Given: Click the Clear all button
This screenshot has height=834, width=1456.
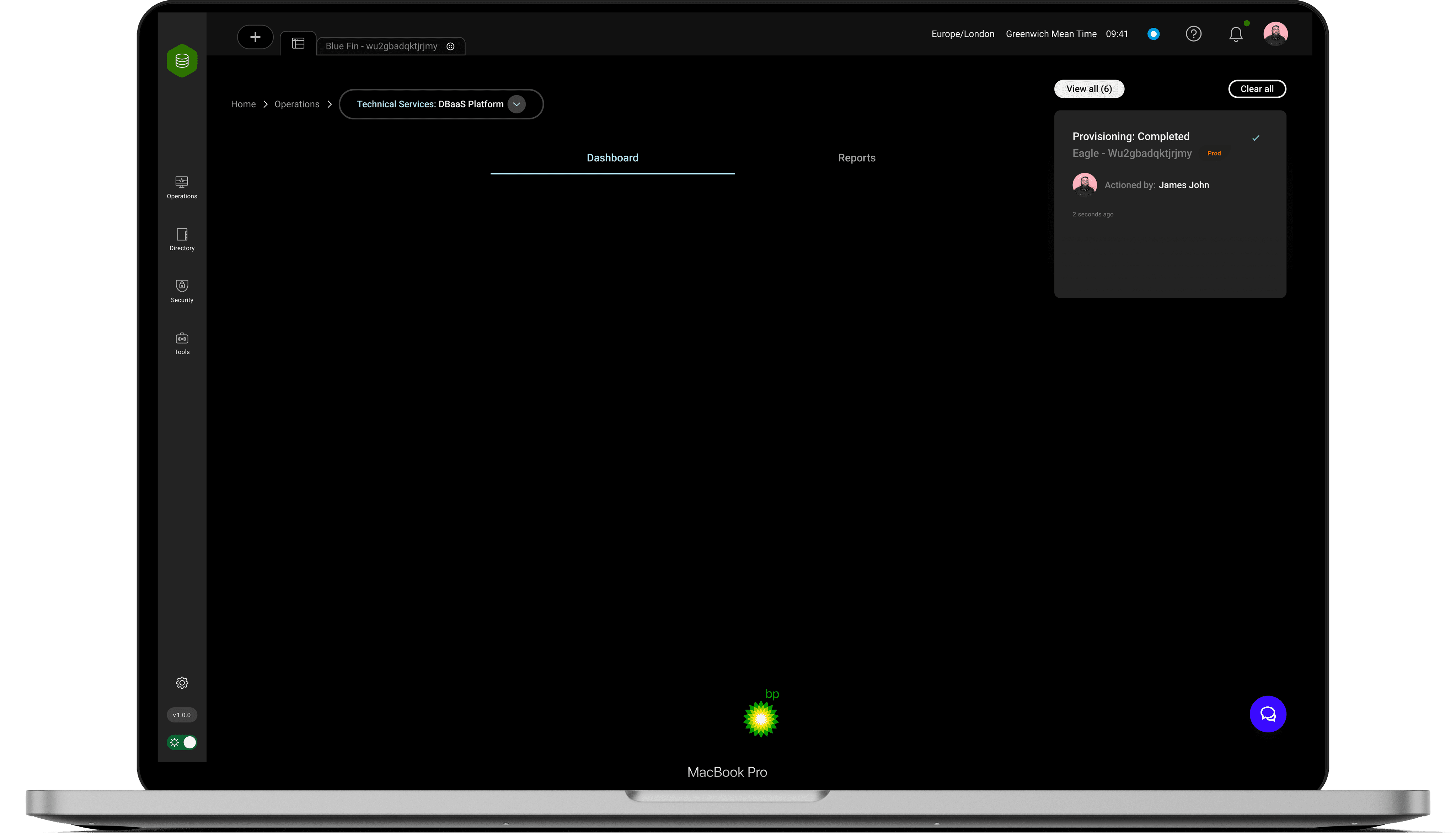Looking at the screenshot, I should [1257, 89].
